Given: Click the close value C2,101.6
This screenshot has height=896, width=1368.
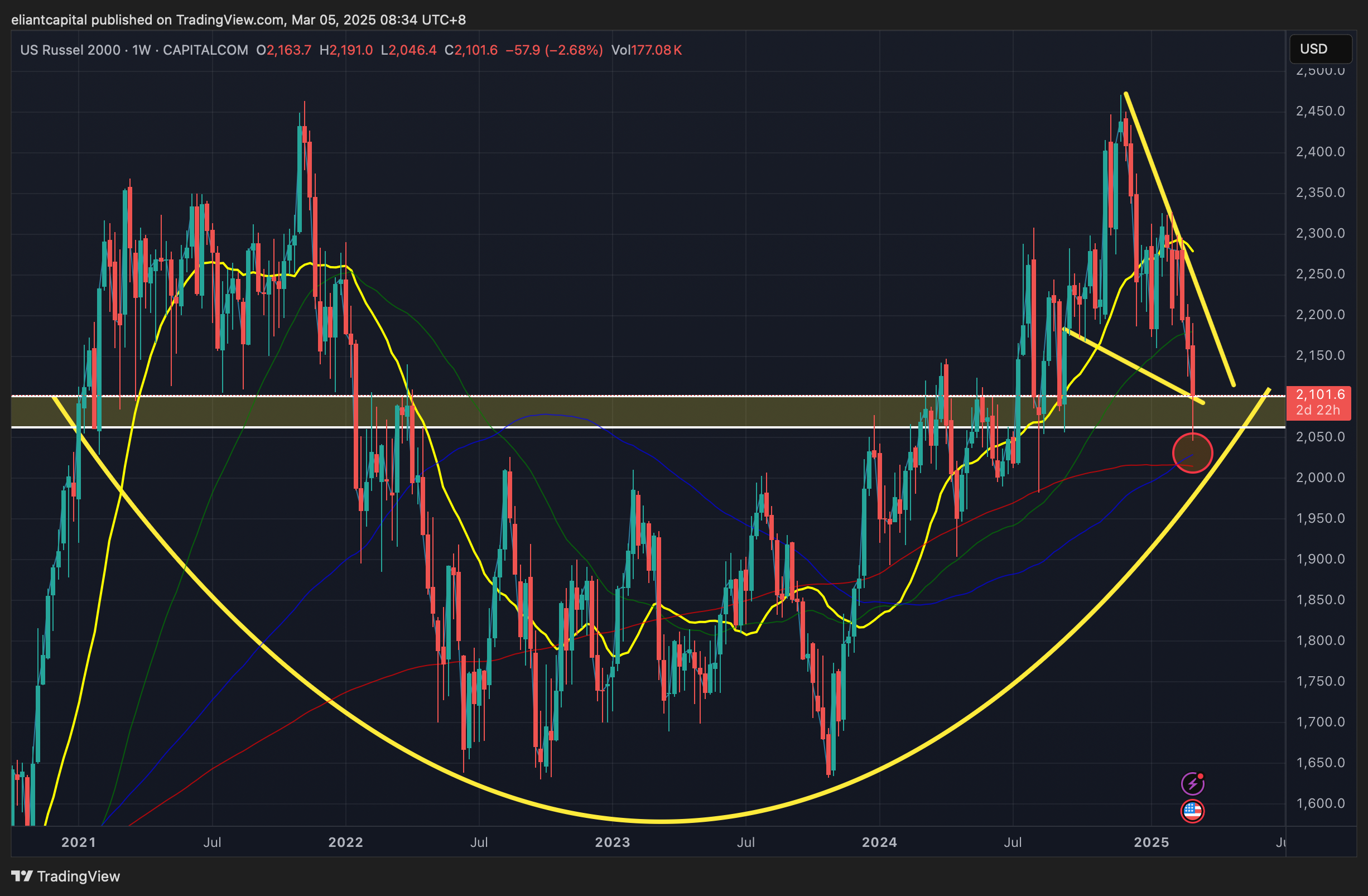Looking at the screenshot, I should 471,50.
